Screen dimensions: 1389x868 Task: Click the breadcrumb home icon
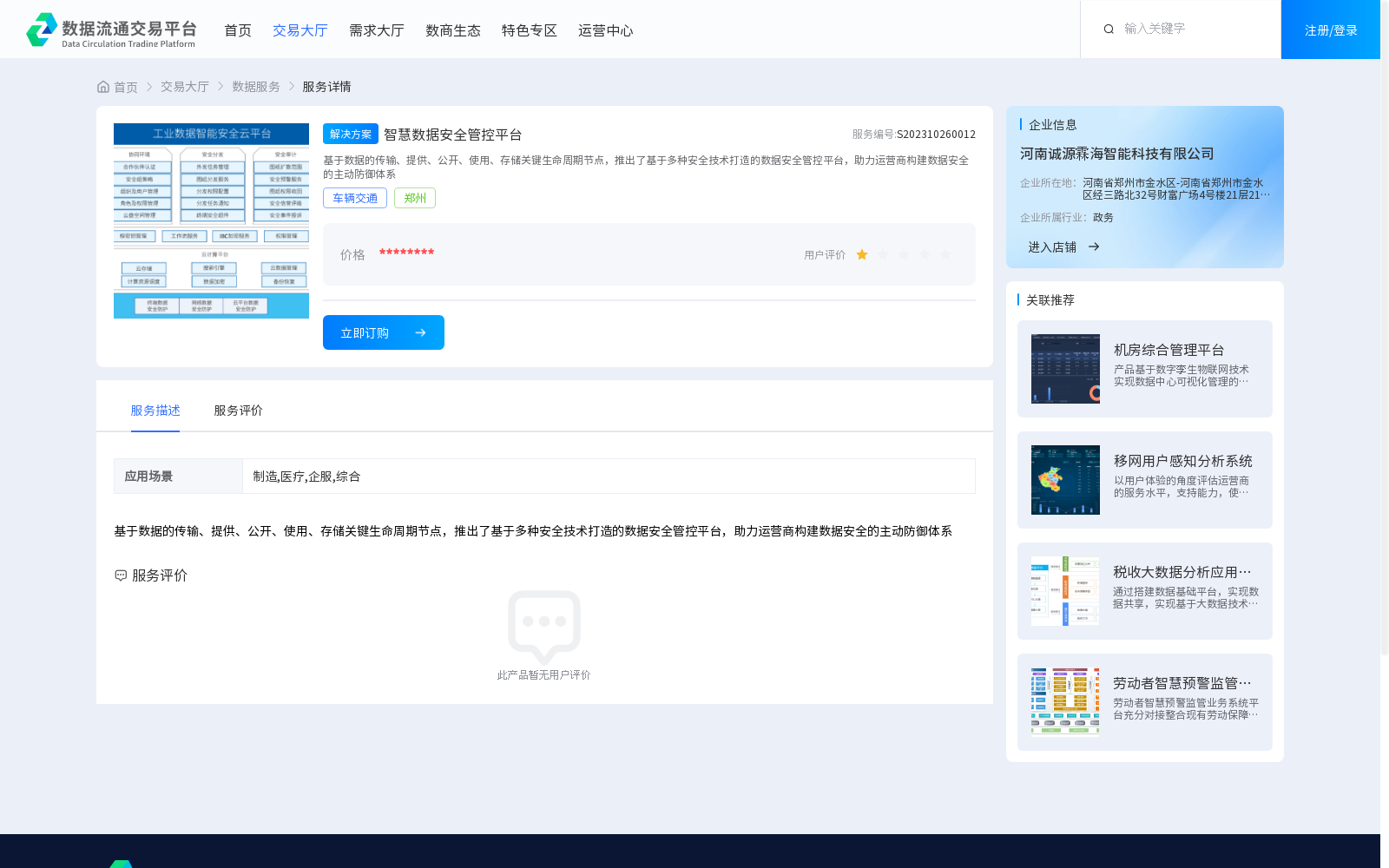tap(103, 87)
